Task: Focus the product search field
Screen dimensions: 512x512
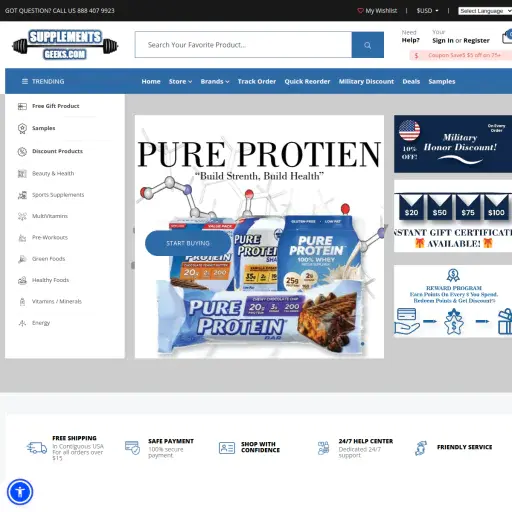Action: click(243, 45)
